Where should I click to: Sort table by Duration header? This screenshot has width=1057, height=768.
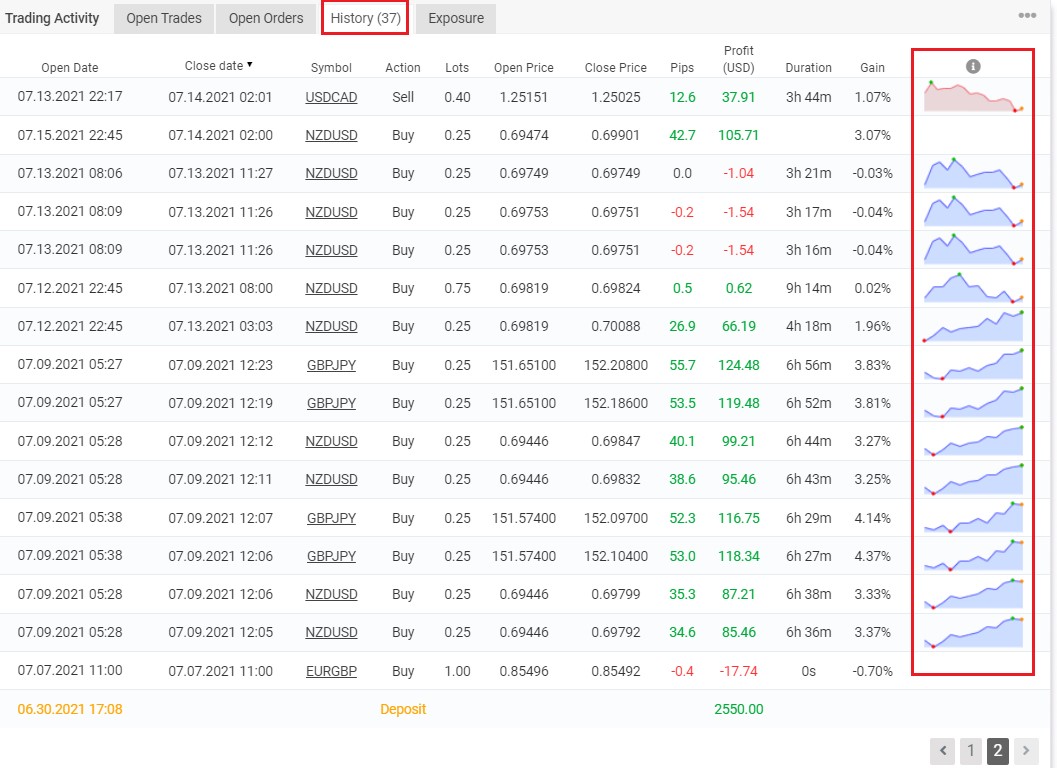(x=808, y=67)
